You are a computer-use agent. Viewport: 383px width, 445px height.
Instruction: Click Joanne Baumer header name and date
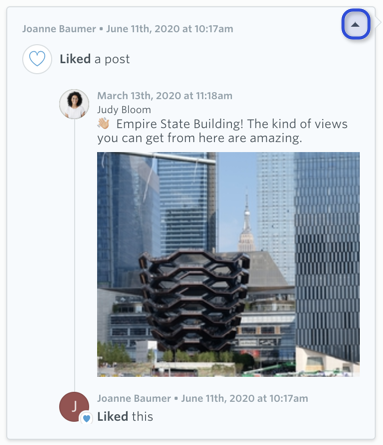point(128,29)
